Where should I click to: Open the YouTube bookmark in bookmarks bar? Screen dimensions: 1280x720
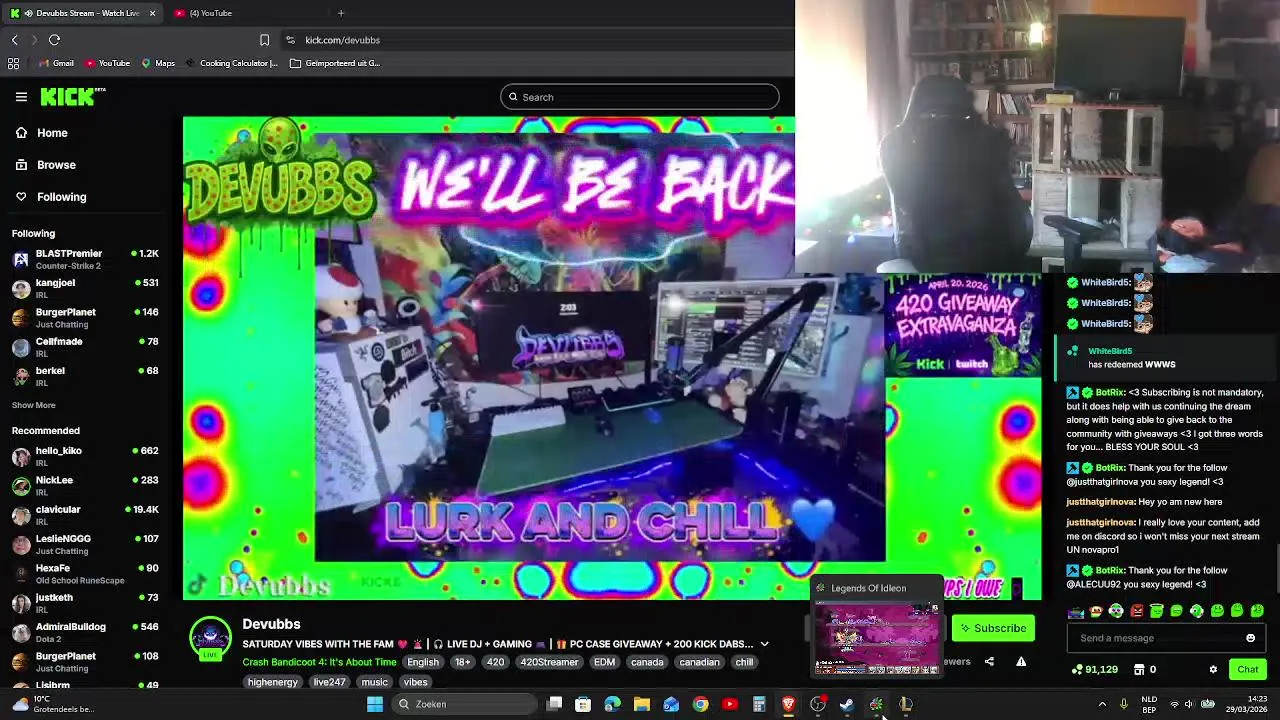pyautogui.click(x=108, y=63)
